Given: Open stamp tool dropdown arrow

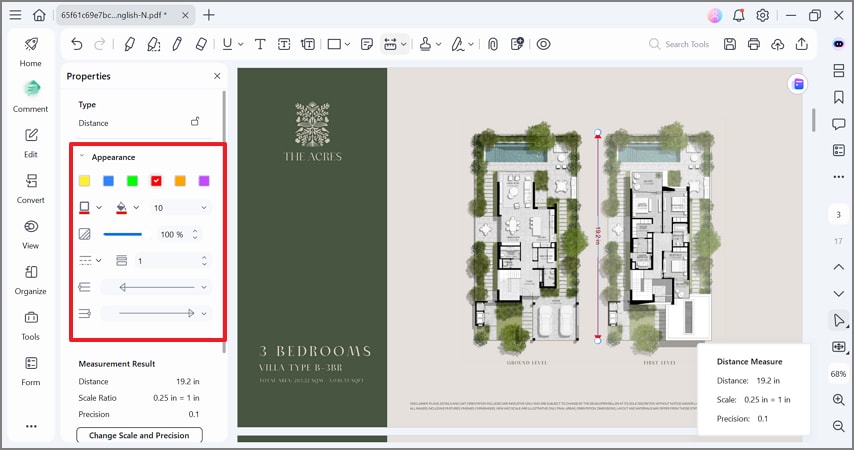Looking at the screenshot, I should pos(438,44).
